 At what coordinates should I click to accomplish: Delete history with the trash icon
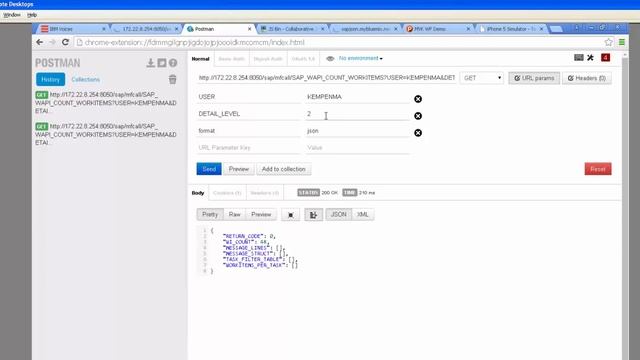click(x=173, y=79)
